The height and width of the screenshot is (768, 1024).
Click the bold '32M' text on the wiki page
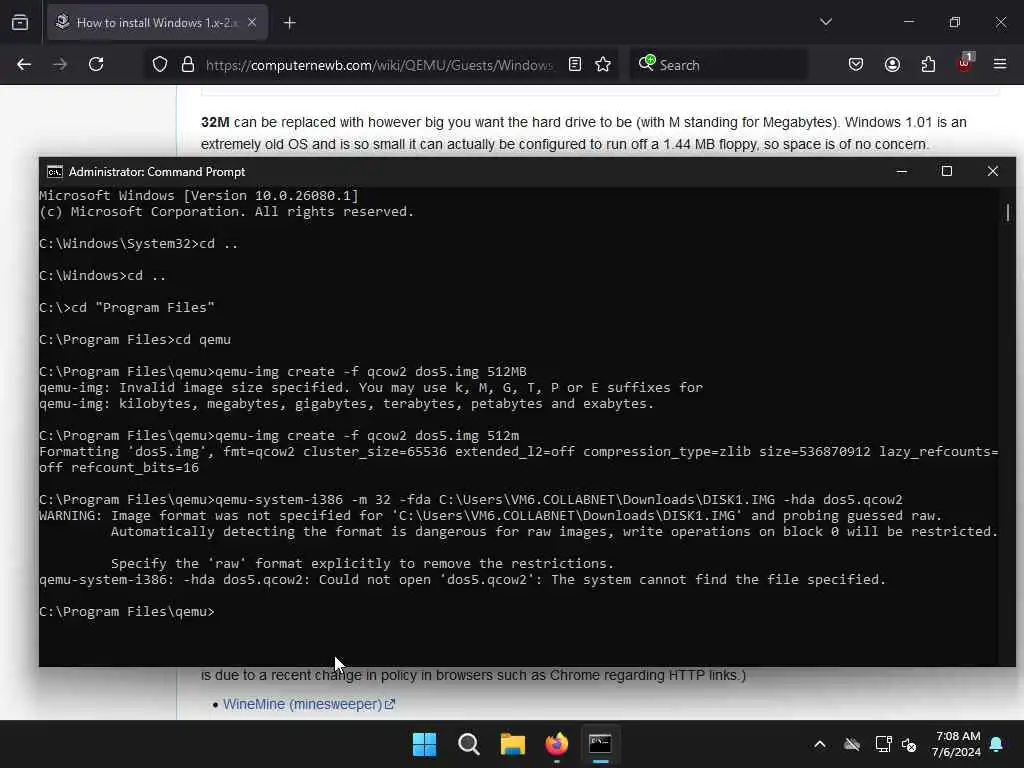pos(215,123)
